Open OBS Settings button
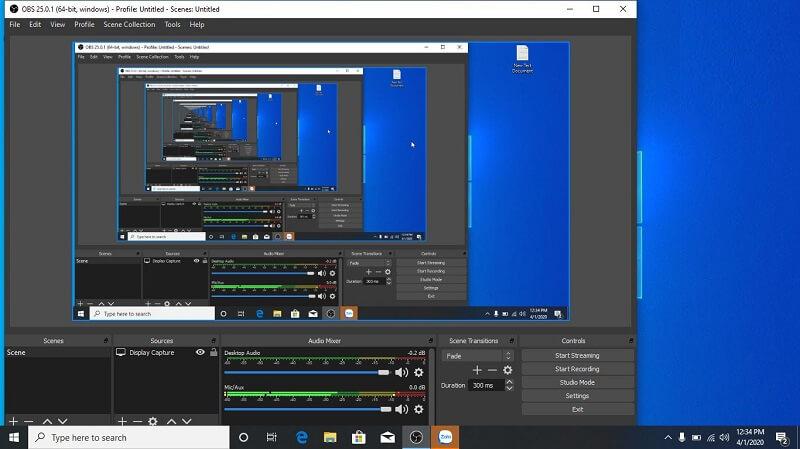Image resolution: width=800 pixels, height=449 pixels. 578,395
